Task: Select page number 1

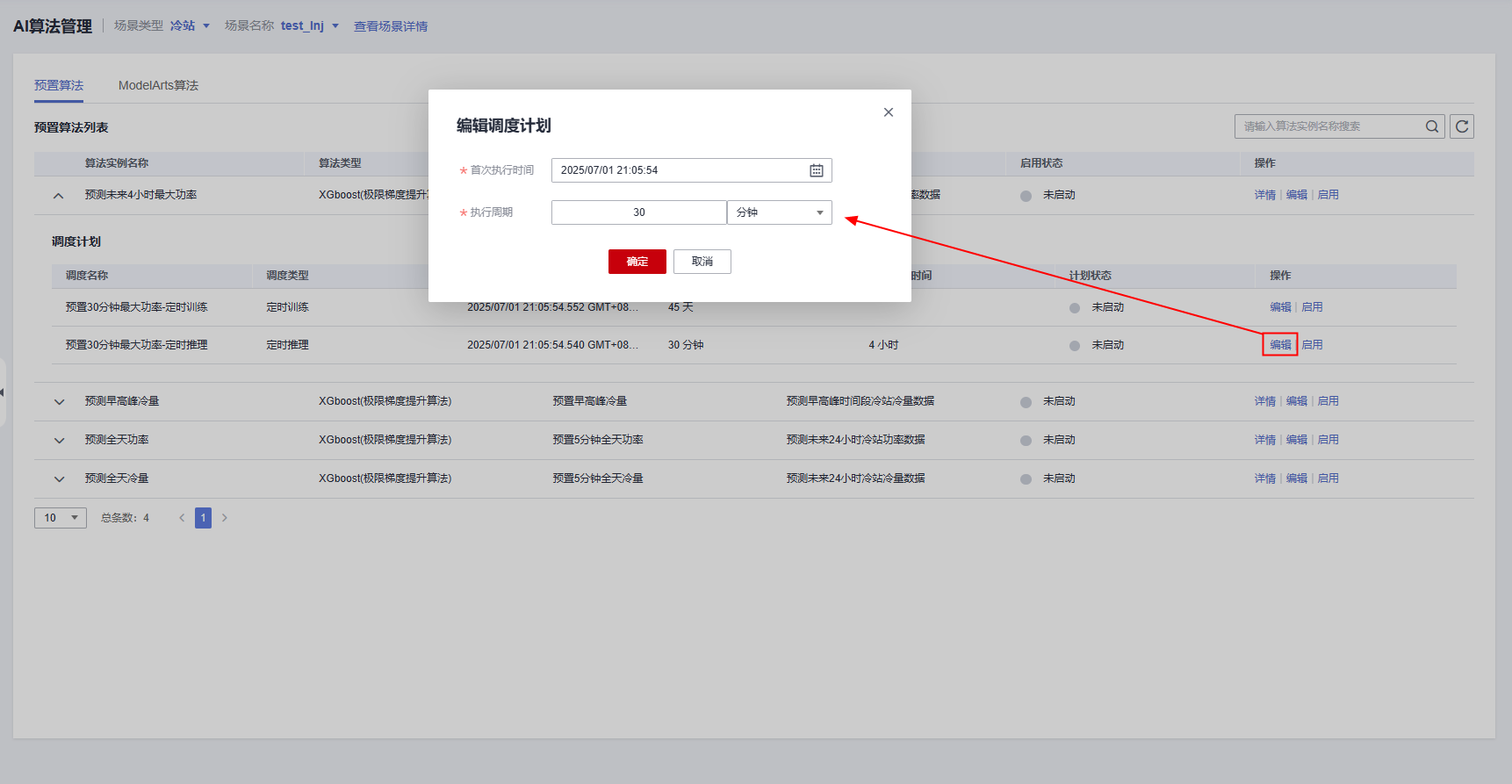Action: (203, 518)
